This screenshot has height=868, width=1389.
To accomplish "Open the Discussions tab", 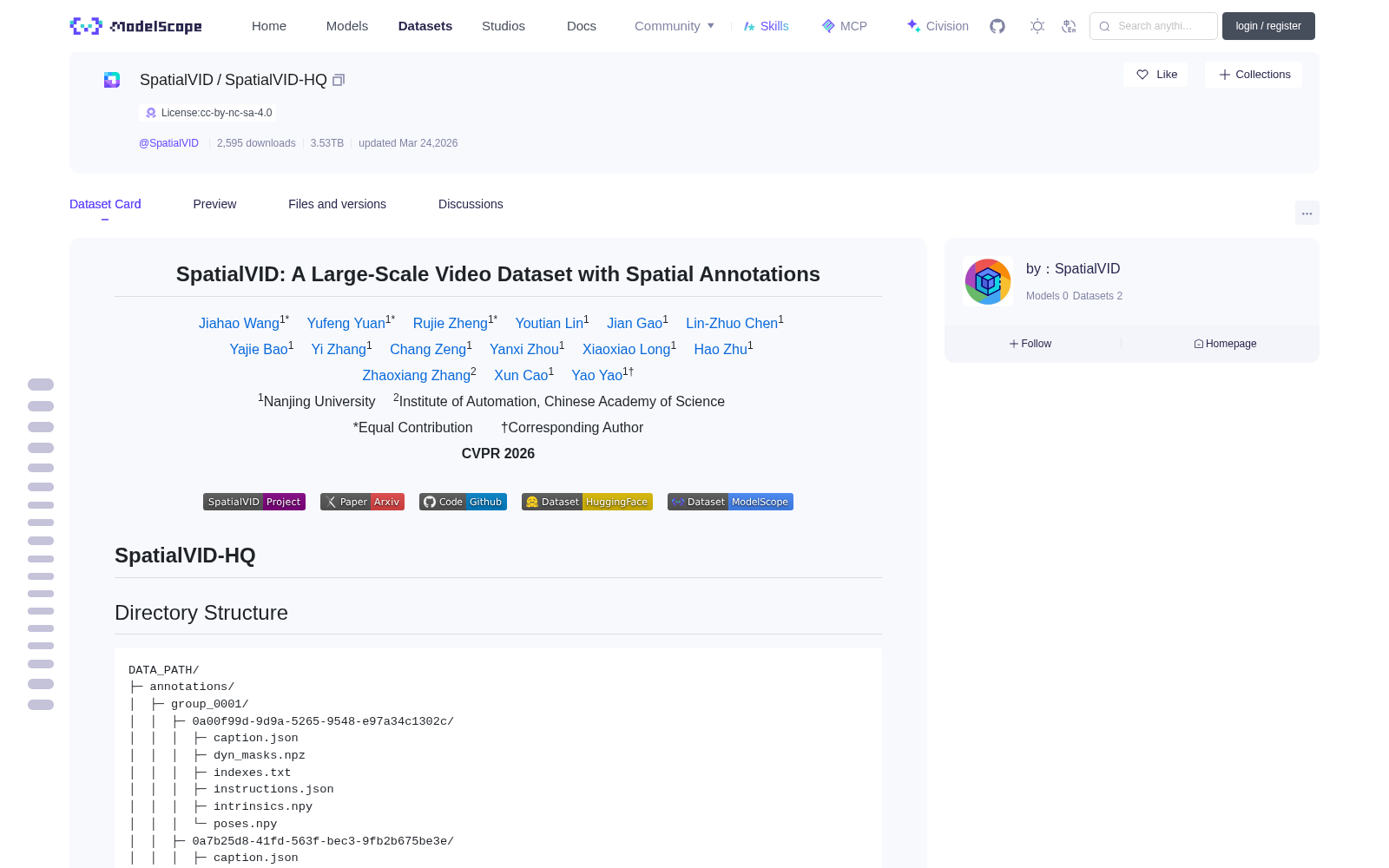I will tap(471, 204).
